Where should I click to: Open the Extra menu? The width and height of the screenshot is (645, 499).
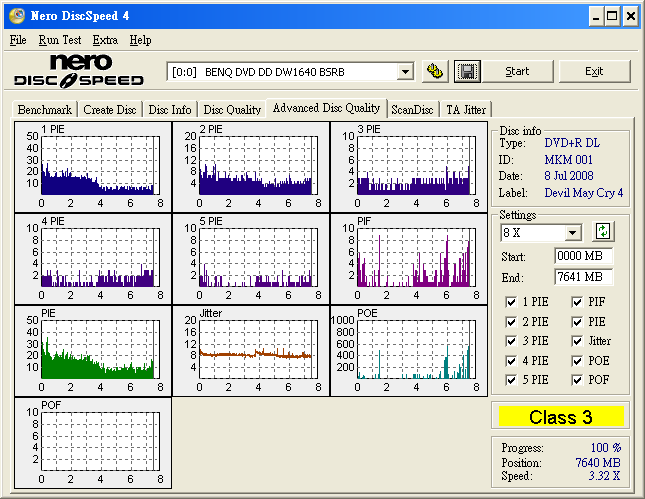(104, 40)
